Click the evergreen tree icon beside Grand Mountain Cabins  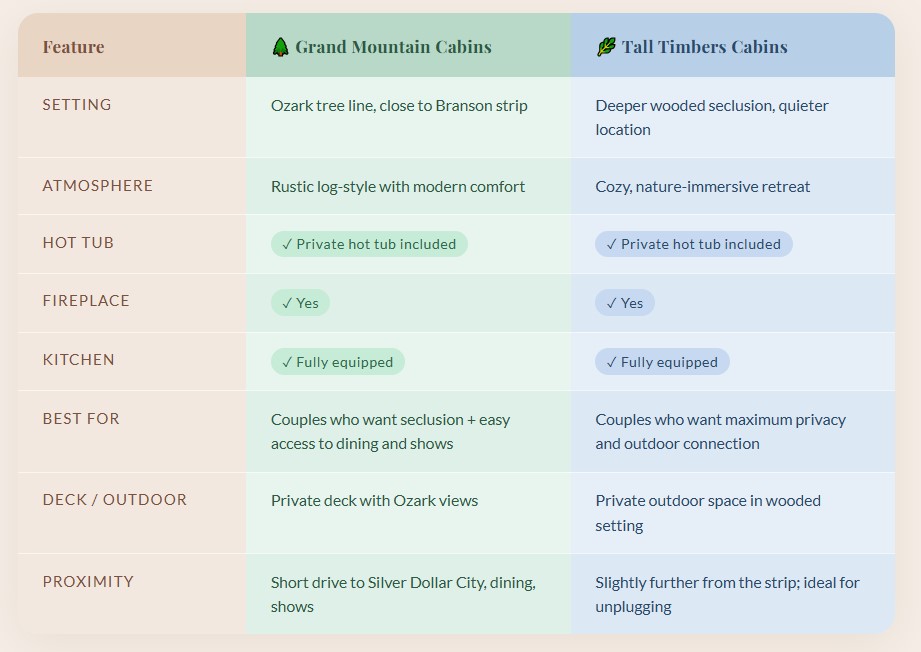[280, 47]
